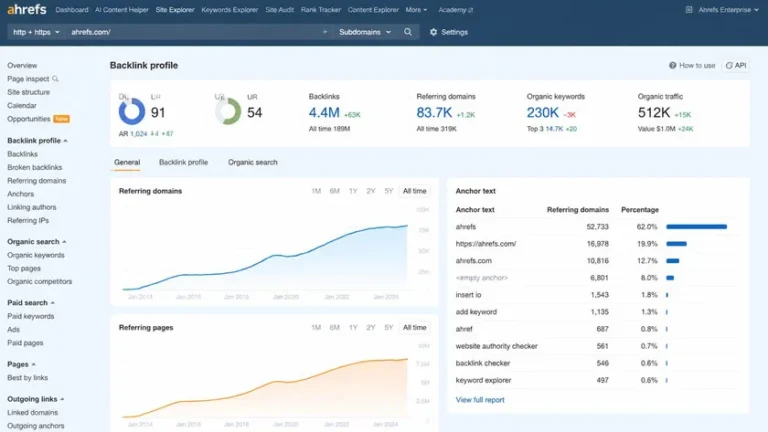
Task: Open AI Content Helper
Action: coord(121,10)
